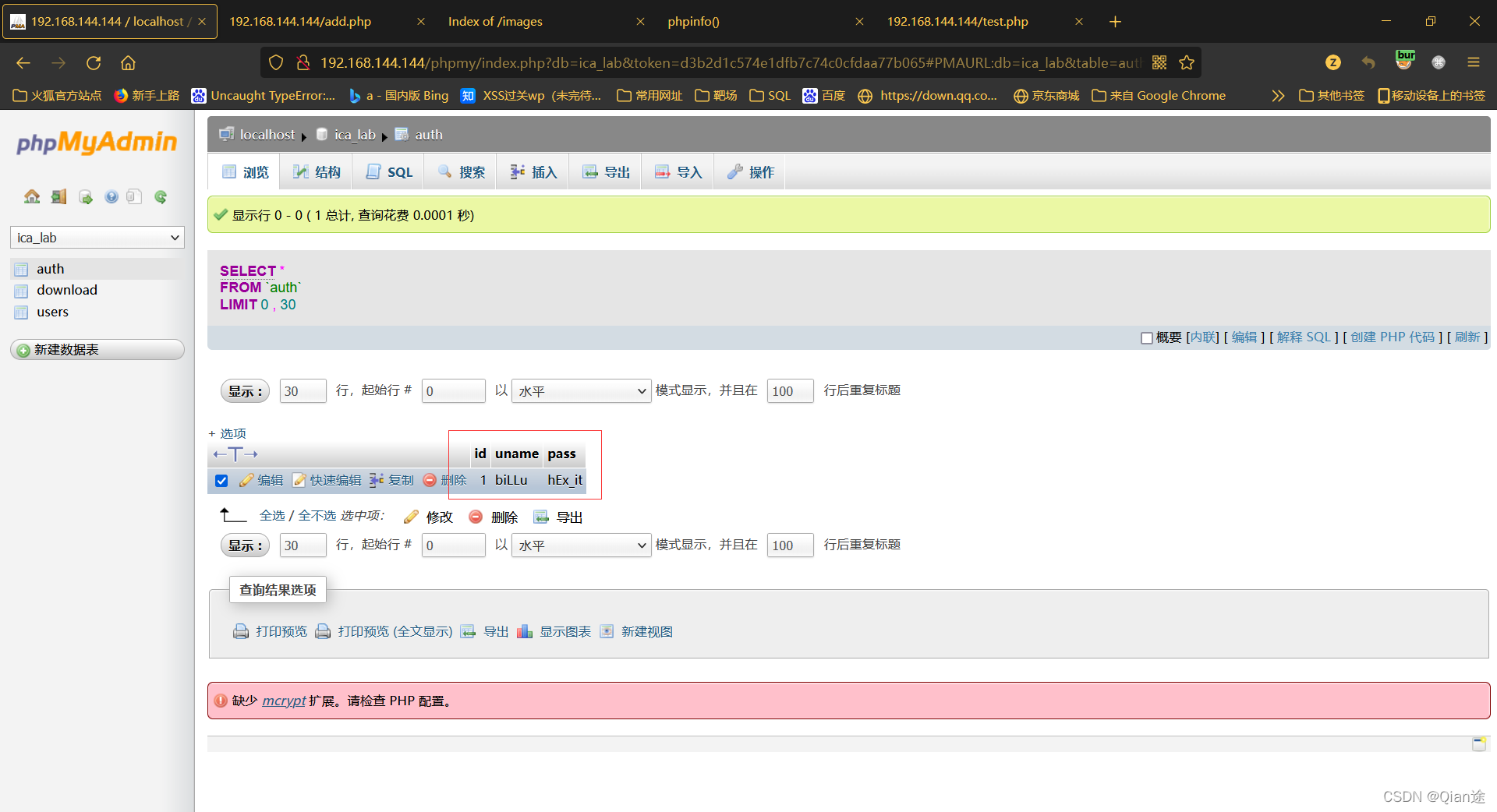Open the query window icon in sidebar
The height and width of the screenshot is (812, 1497).
point(86,196)
